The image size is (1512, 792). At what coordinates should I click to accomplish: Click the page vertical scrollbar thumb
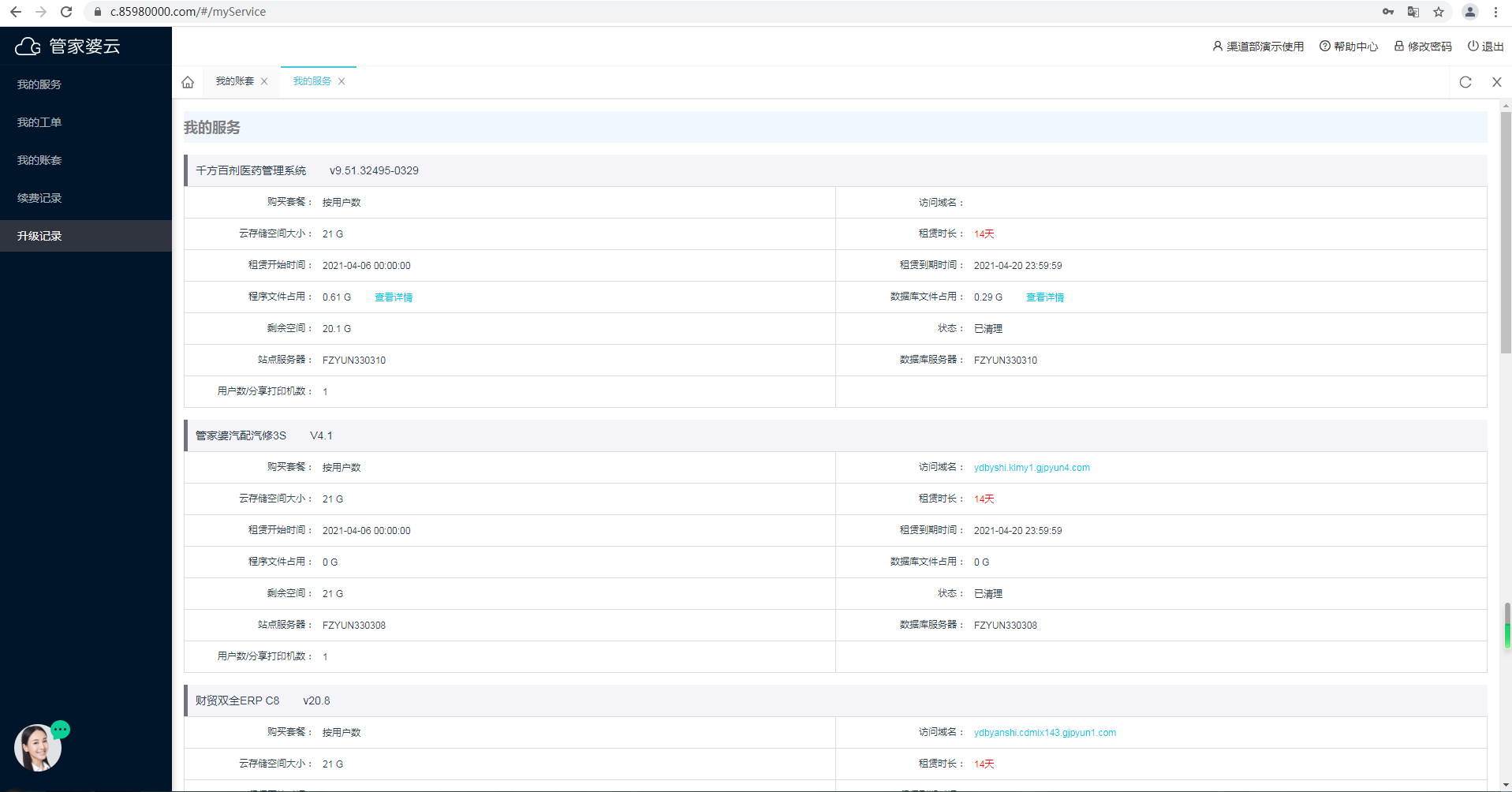(x=1505, y=233)
